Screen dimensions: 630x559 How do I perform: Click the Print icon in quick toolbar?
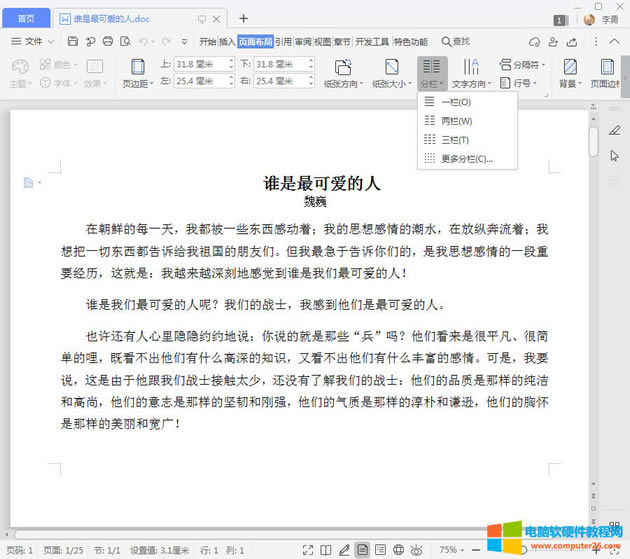click(107, 41)
